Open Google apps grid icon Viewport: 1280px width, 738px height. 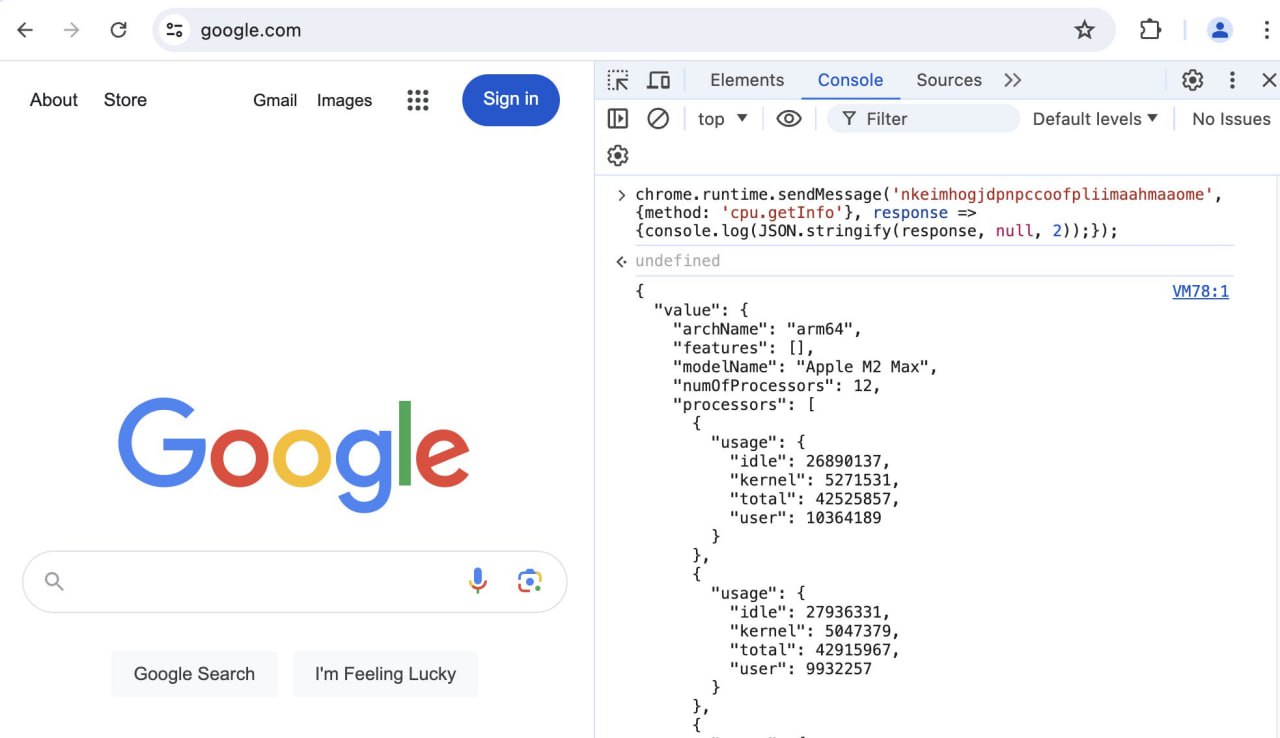click(418, 100)
